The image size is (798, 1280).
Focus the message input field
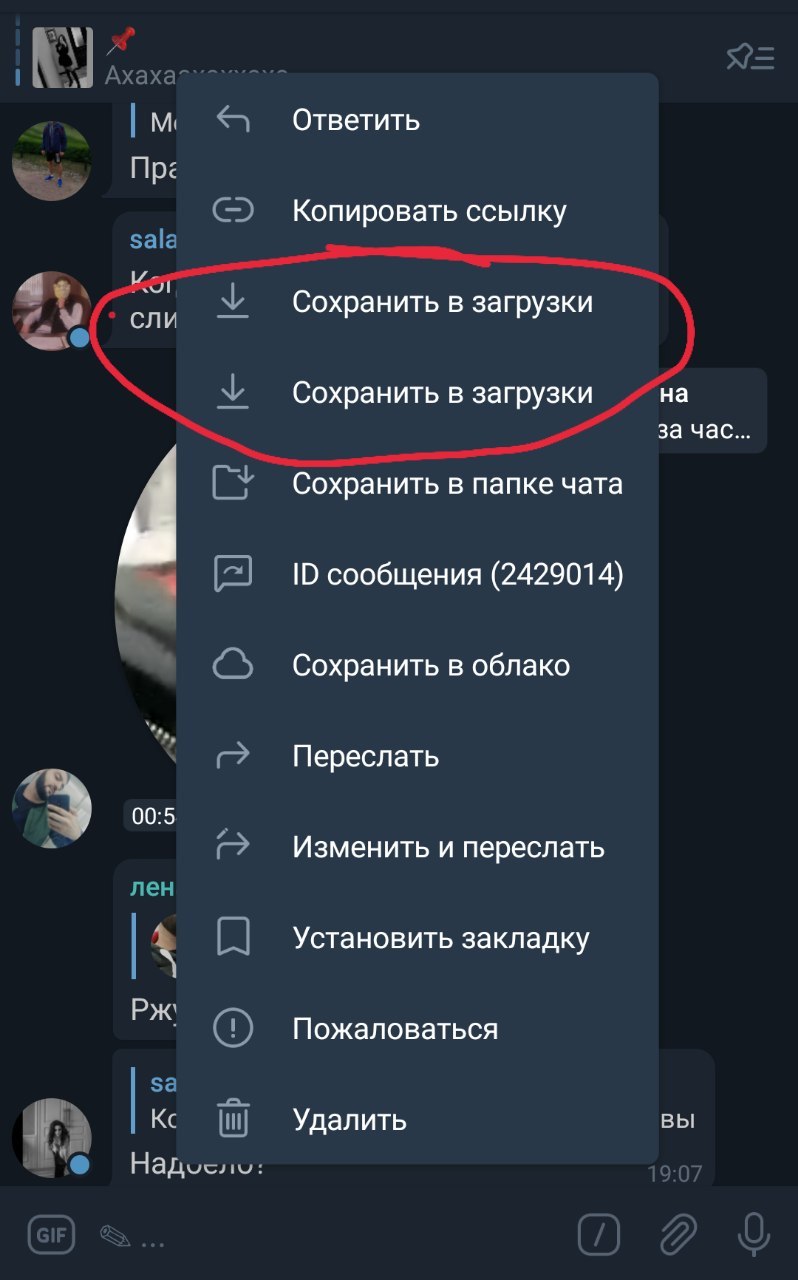(330, 1236)
